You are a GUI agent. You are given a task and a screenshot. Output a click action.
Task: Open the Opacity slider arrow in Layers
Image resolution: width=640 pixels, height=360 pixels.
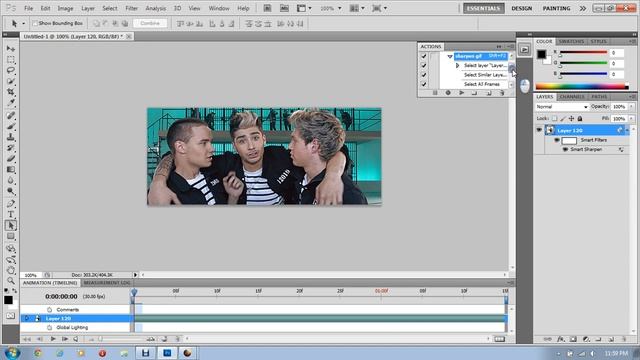click(x=632, y=107)
